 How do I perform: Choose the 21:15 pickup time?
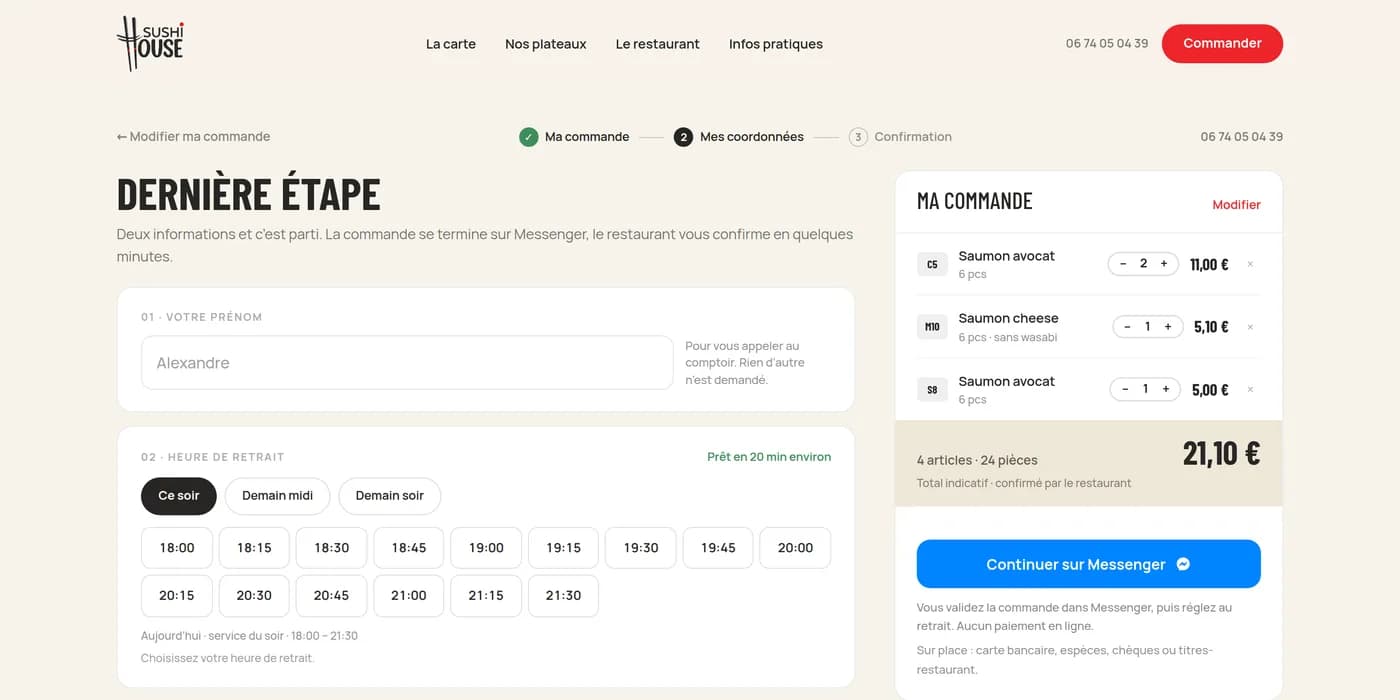coord(486,596)
